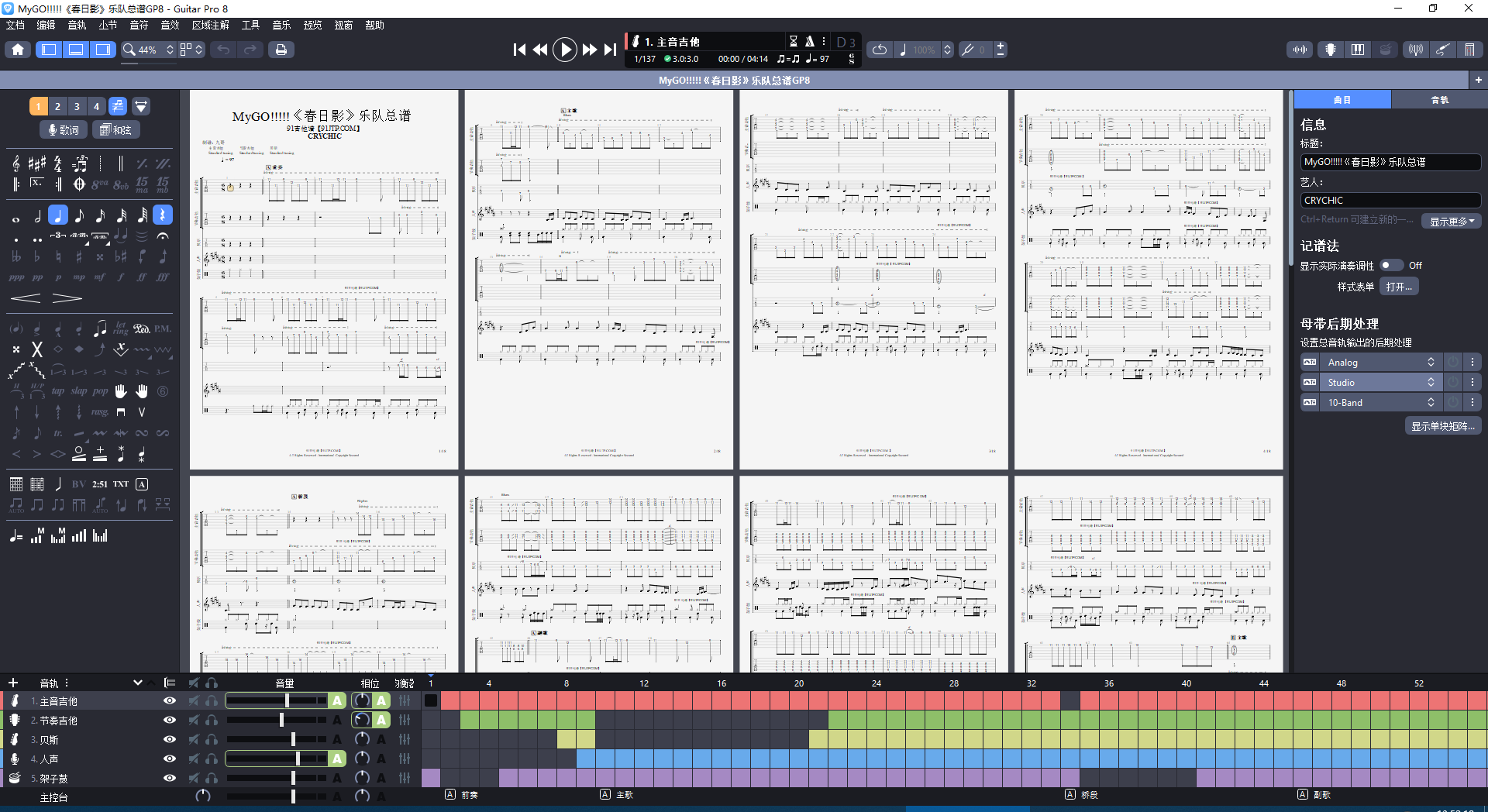Image resolution: width=1488 pixels, height=812 pixels.
Task: Hide the 贝斯 track via eye icon
Action: coord(169,739)
